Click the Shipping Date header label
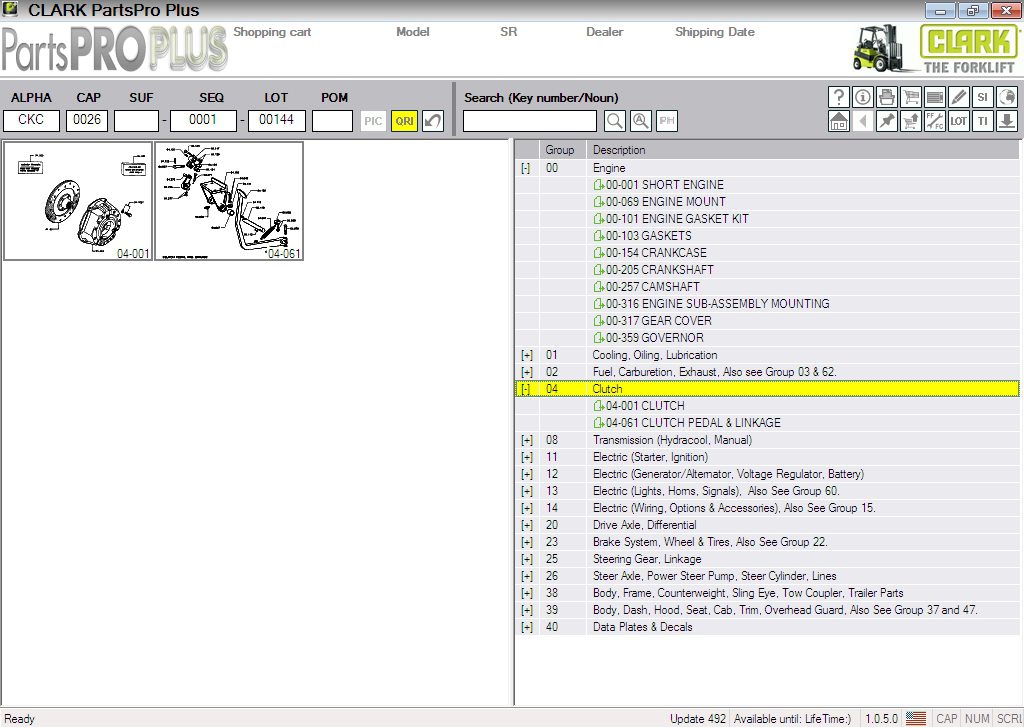This screenshot has height=728, width=1024. 715,32
